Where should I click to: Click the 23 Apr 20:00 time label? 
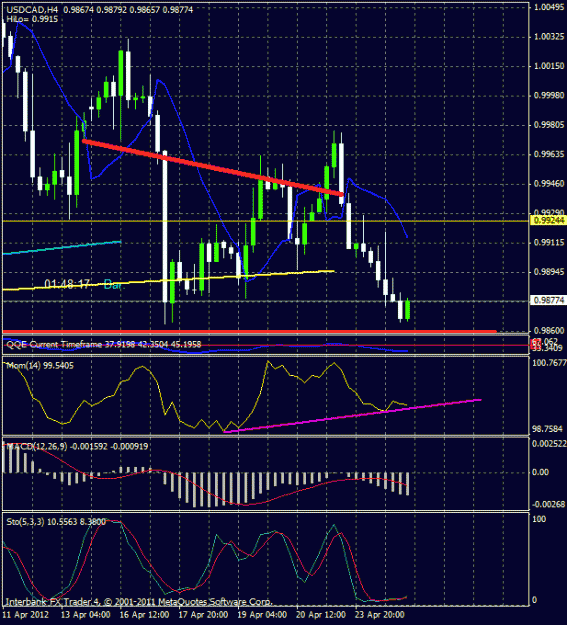point(380,614)
